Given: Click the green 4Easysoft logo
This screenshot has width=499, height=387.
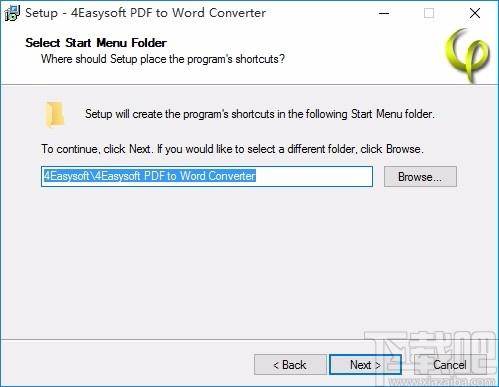Looking at the screenshot, I should tap(468, 55).
